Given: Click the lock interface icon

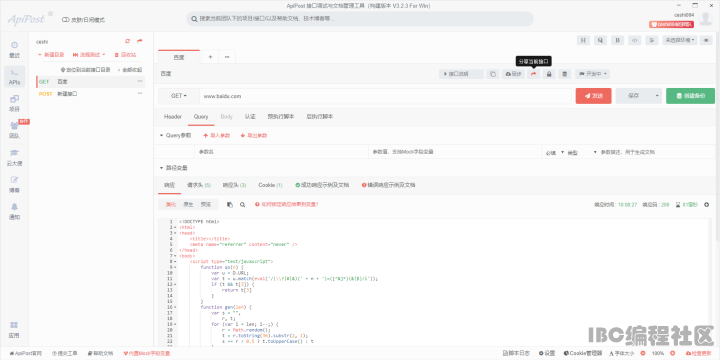Looking at the screenshot, I should (x=549, y=74).
